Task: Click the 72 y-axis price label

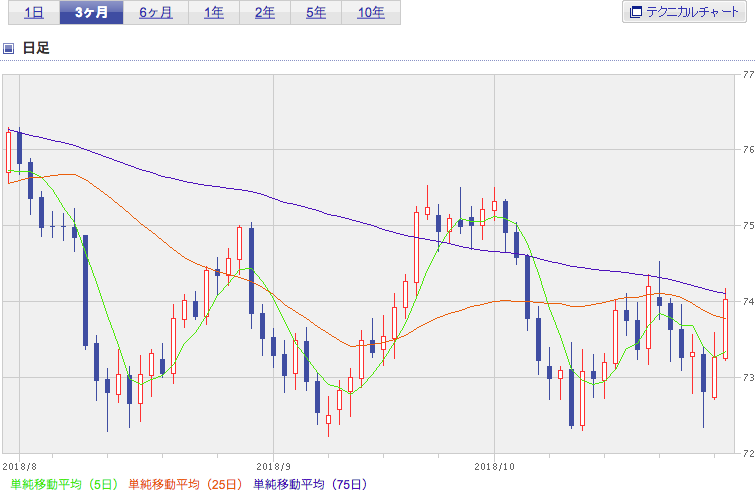Action: coord(748,453)
